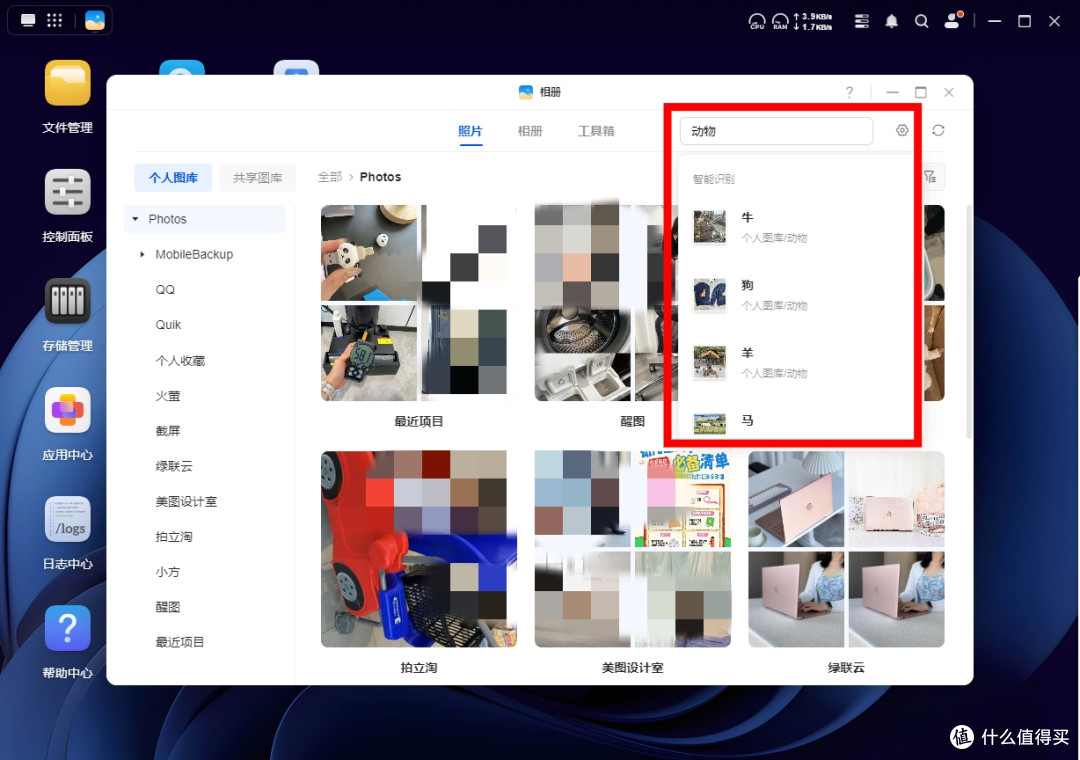Open search settings gear next to search box
Image resolution: width=1080 pixels, height=760 pixels.
902,130
